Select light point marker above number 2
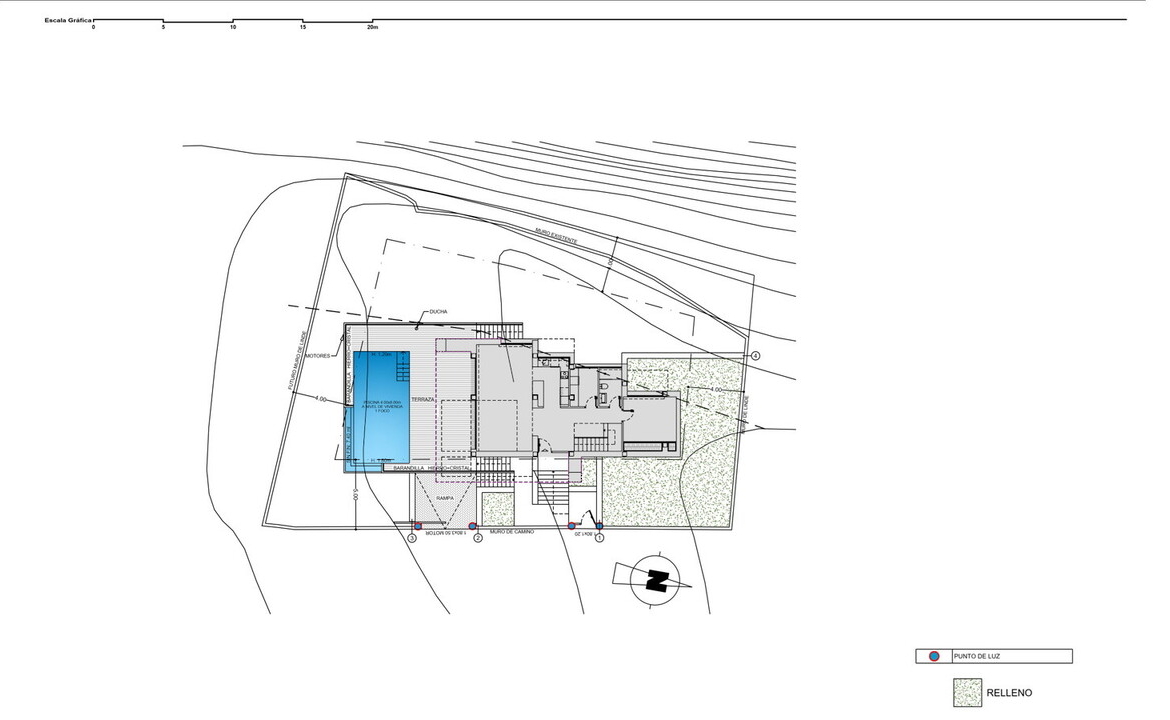This screenshot has height=720, width=1170. 473,525
